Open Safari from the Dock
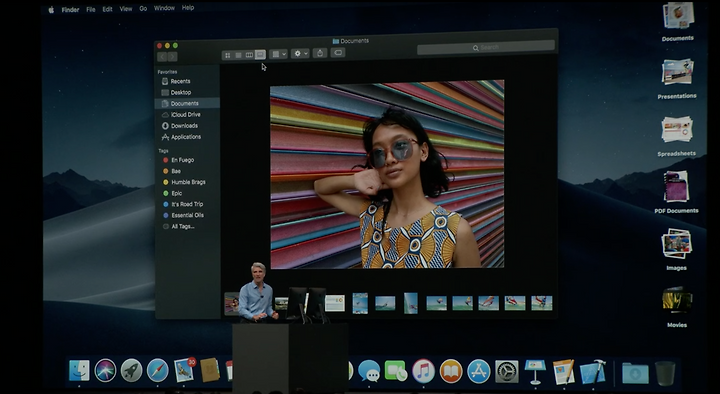 point(158,371)
